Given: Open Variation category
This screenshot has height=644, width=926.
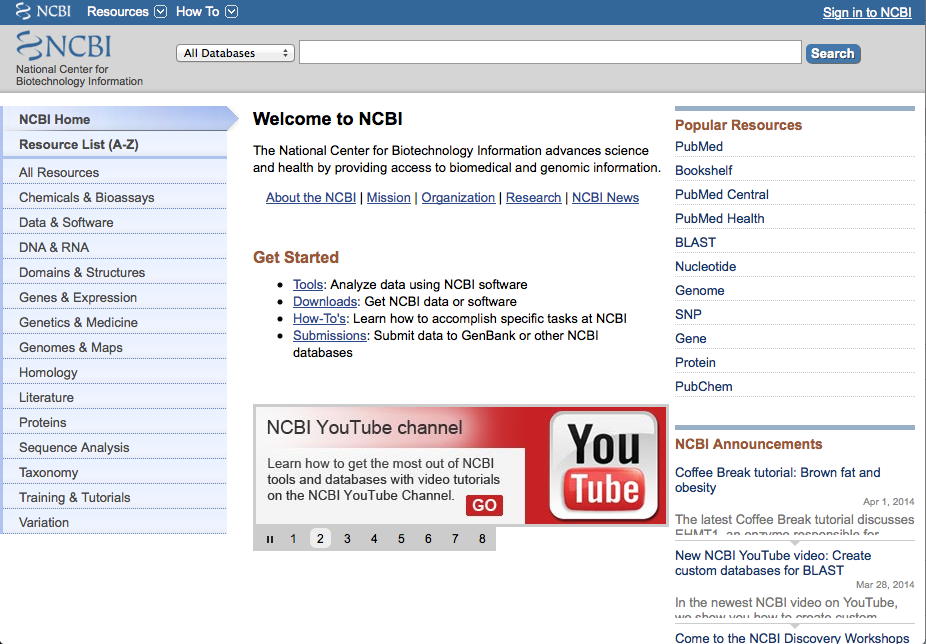Looking at the screenshot, I should point(115,522).
